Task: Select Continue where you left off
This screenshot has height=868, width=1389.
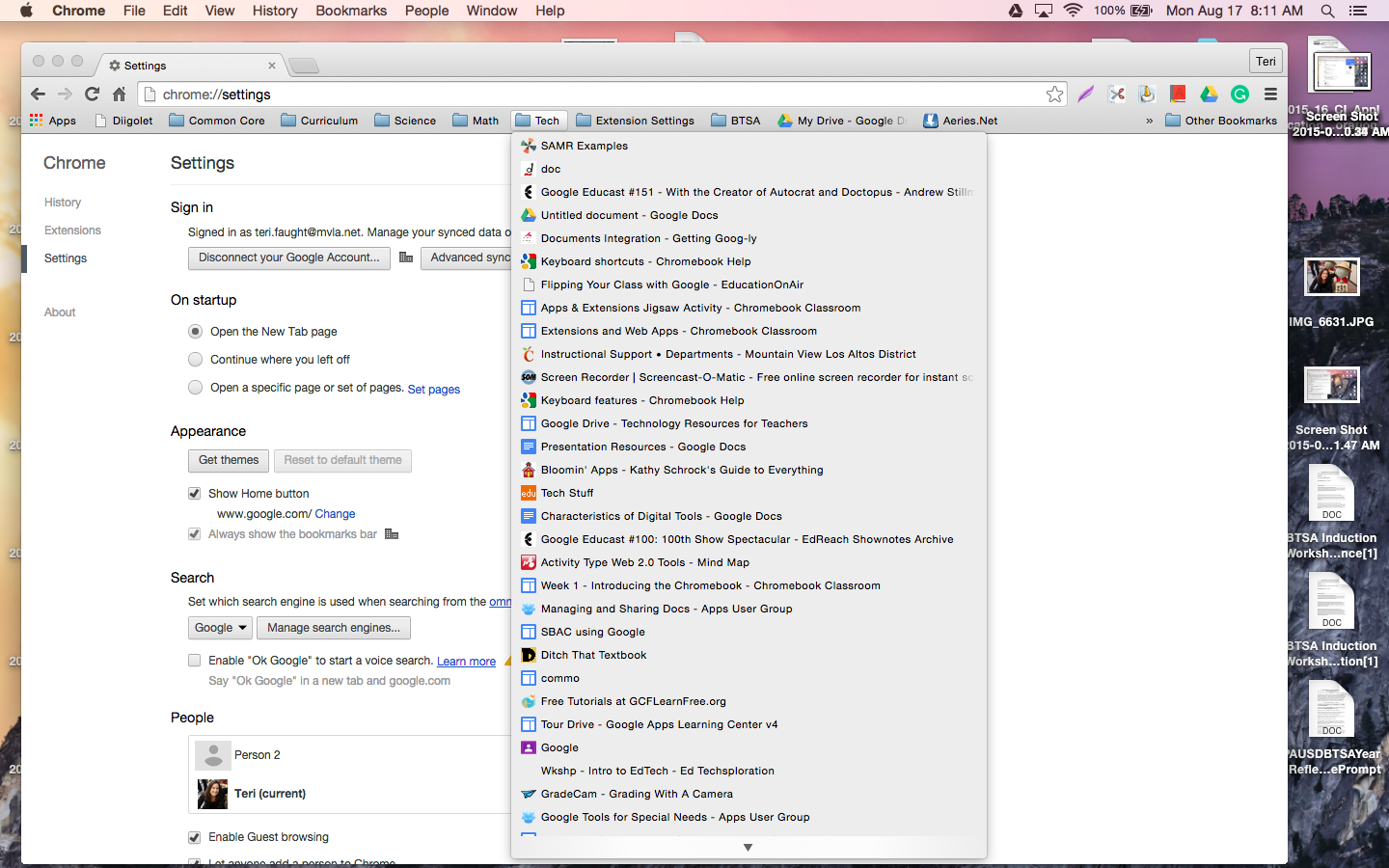Action: (x=195, y=360)
